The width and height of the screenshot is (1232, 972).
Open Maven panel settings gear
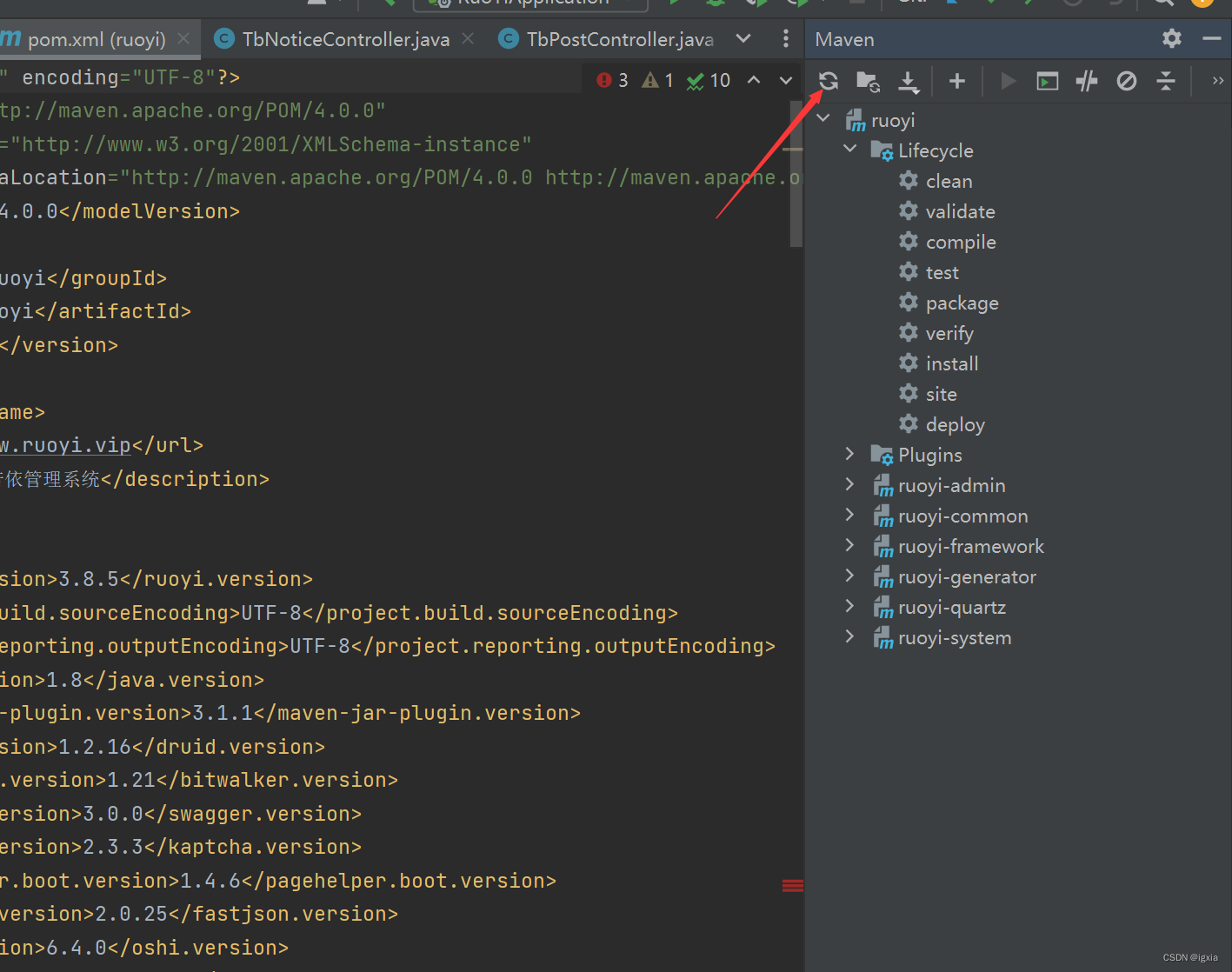point(1172,39)
